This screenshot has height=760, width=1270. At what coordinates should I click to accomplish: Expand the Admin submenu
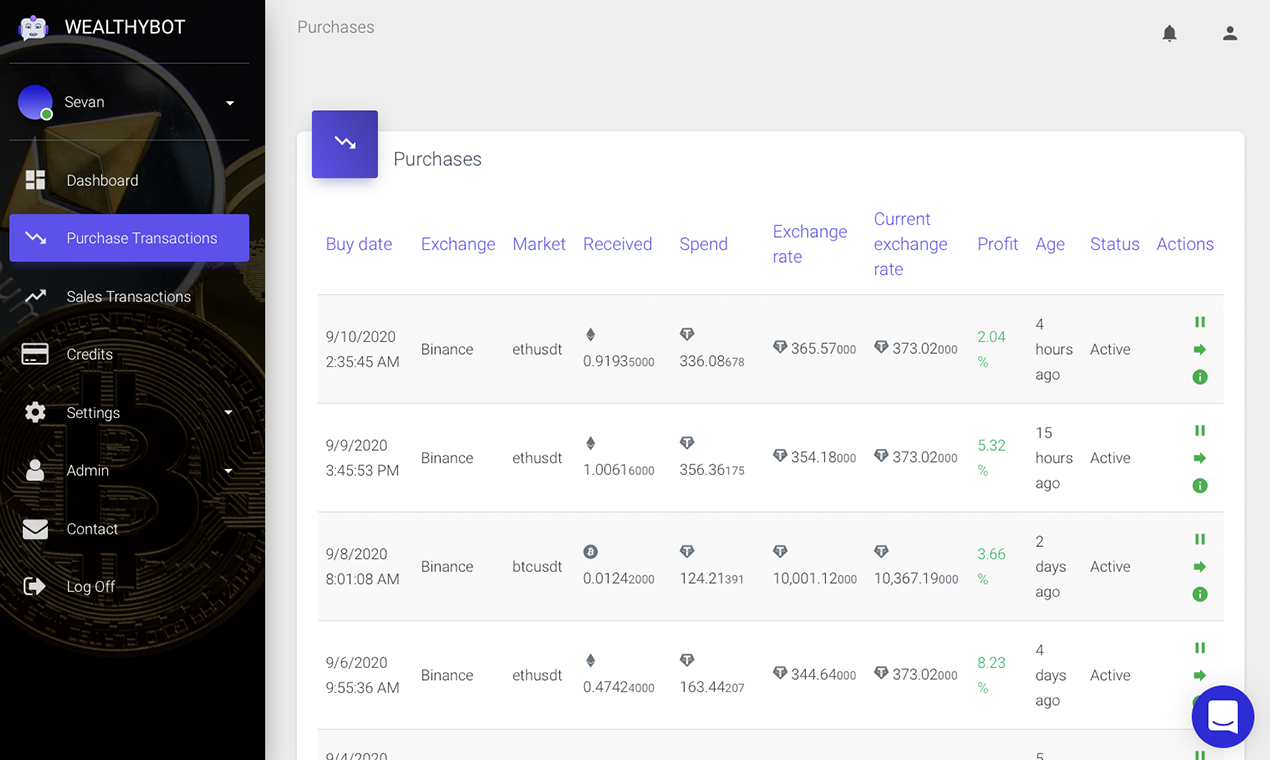point(87,470)
